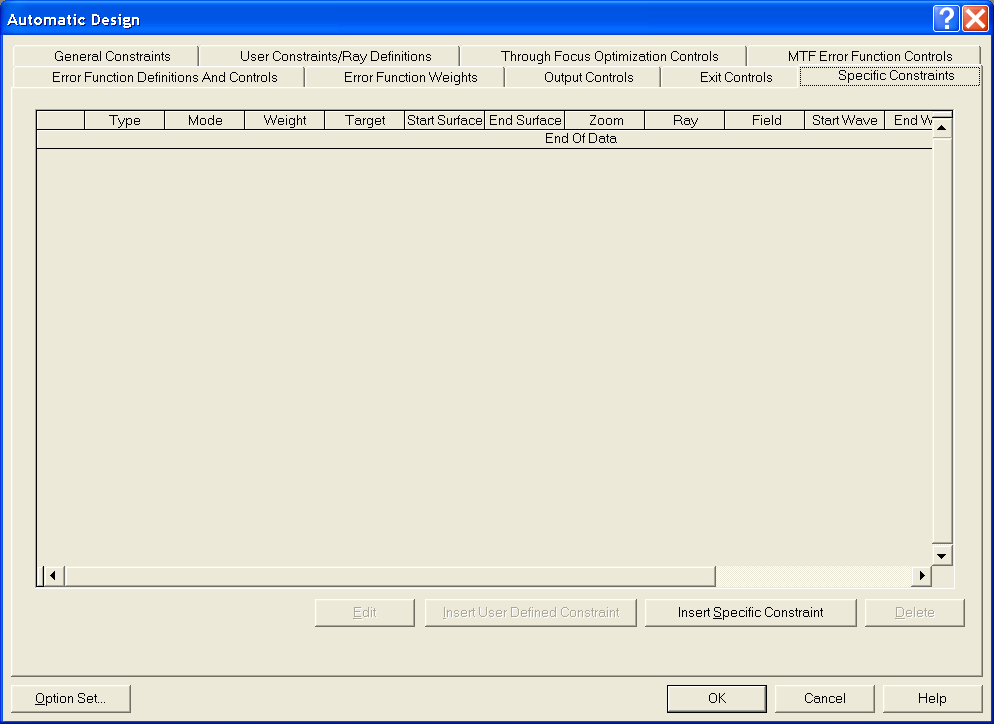
Task: Open the Exit Controls tab
Action: [735, 77]
